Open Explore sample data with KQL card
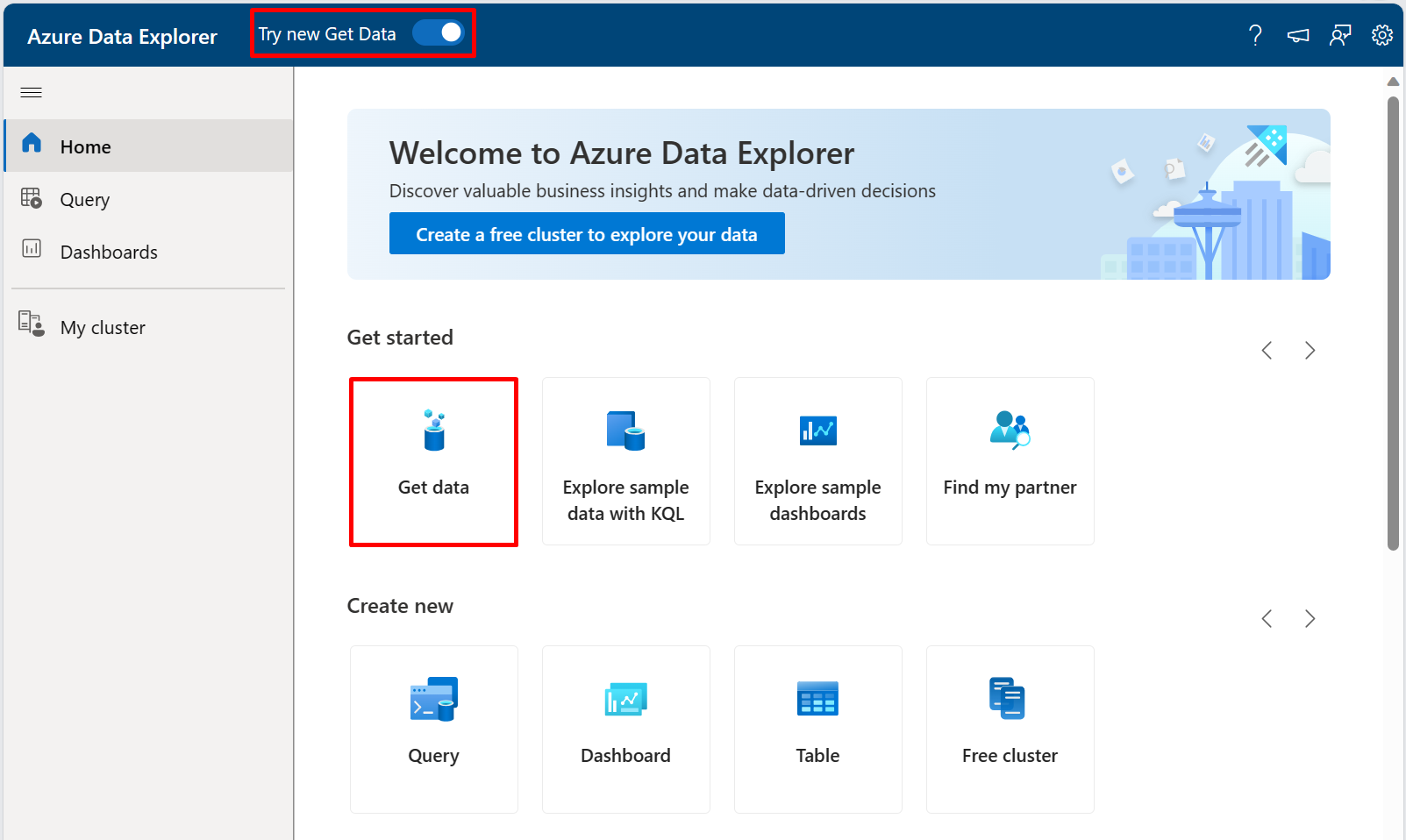The image size is (1406, 840). [625, 461]
